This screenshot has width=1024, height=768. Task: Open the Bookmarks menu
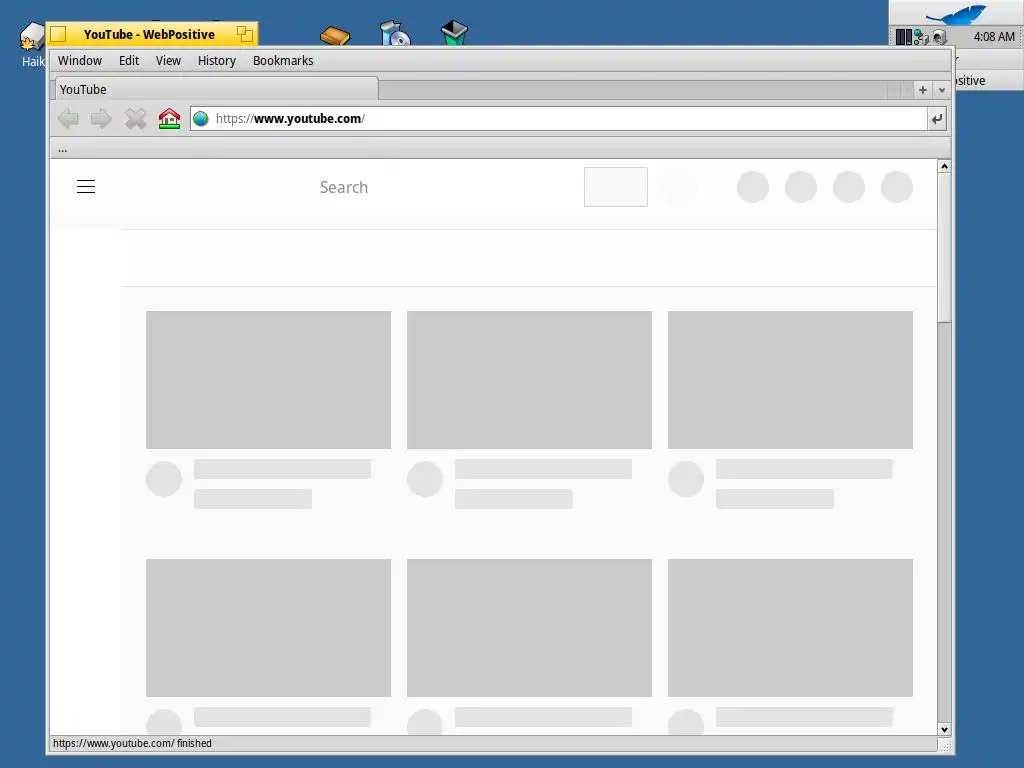click(x=283, y=61)
